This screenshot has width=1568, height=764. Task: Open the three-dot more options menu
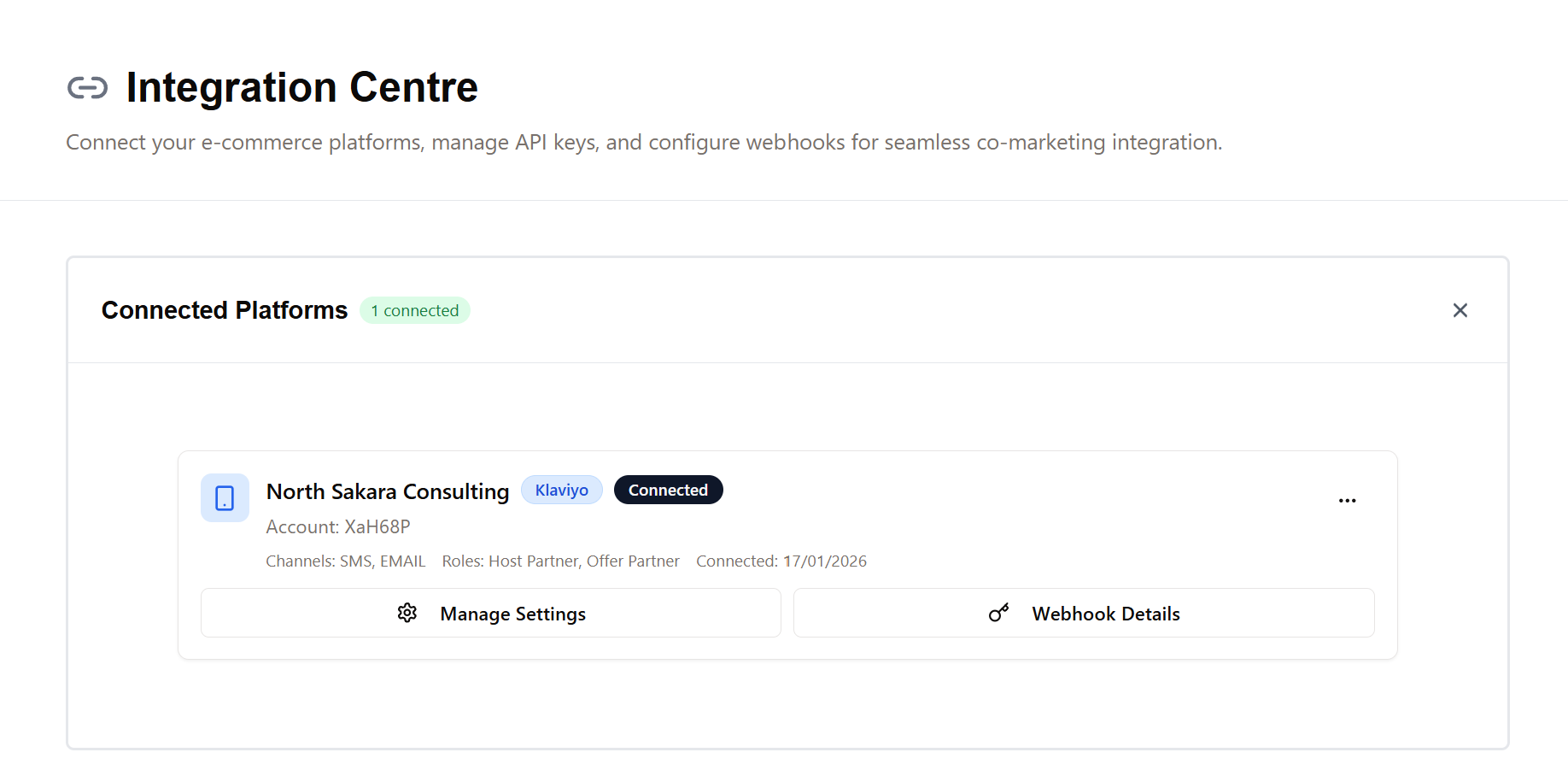coord(1347,501)
